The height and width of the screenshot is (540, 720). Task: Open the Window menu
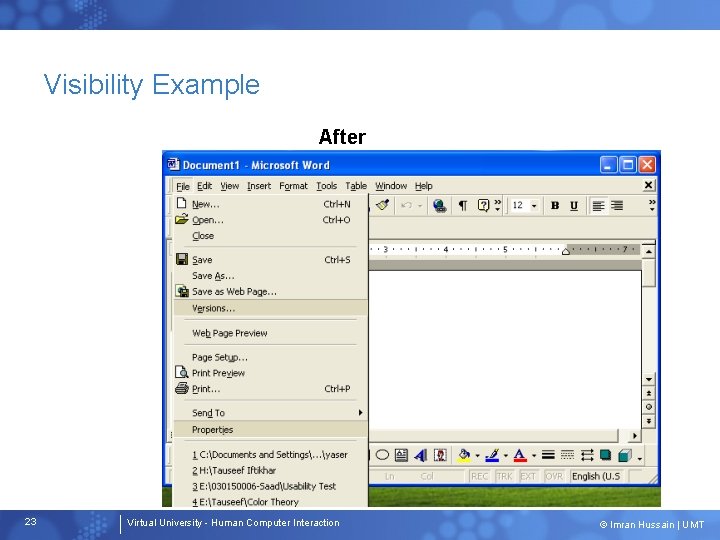pyautogui.click(x=391, y=186)
